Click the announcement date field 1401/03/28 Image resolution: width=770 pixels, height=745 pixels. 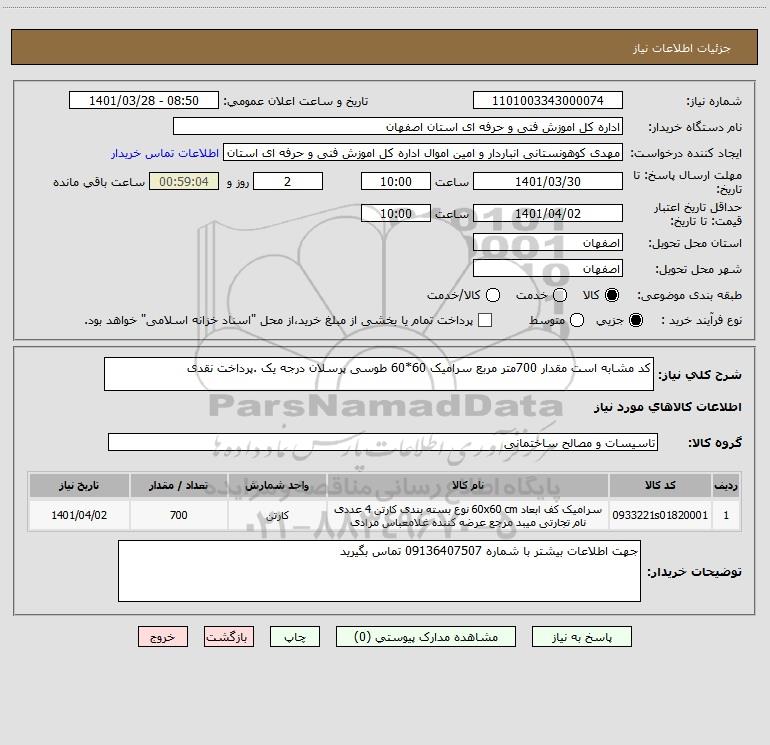coord(144,101)
